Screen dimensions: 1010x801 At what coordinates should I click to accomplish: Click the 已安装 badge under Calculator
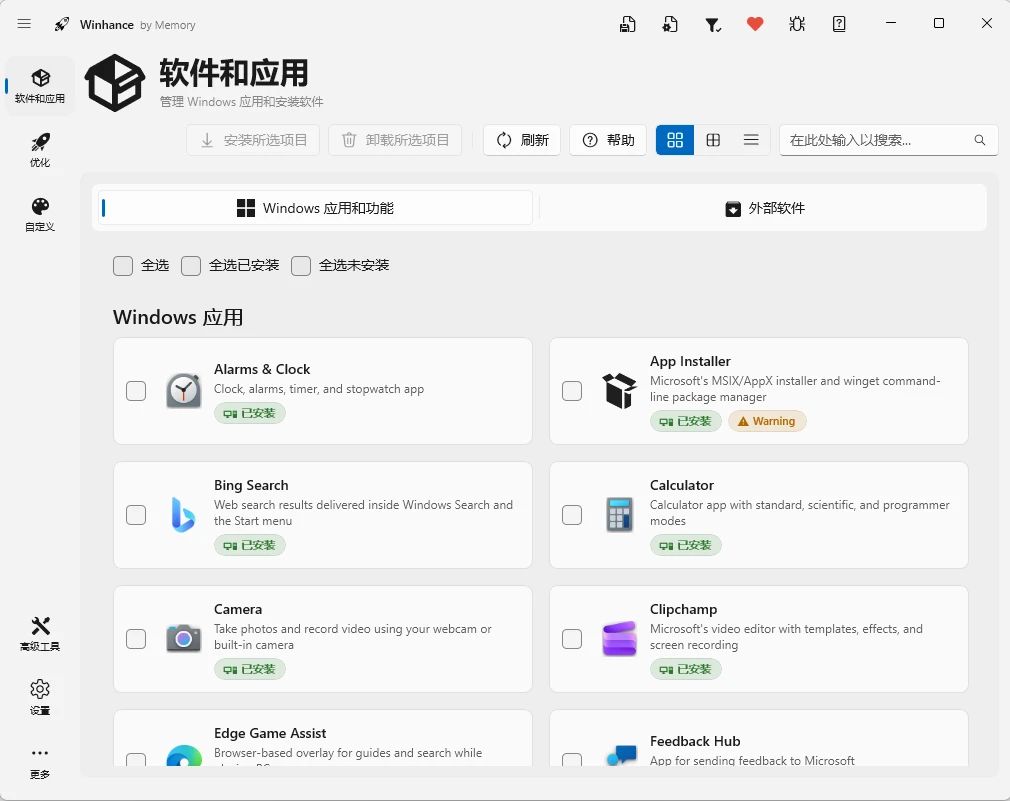pyautogui.click(x=685, y=545)
